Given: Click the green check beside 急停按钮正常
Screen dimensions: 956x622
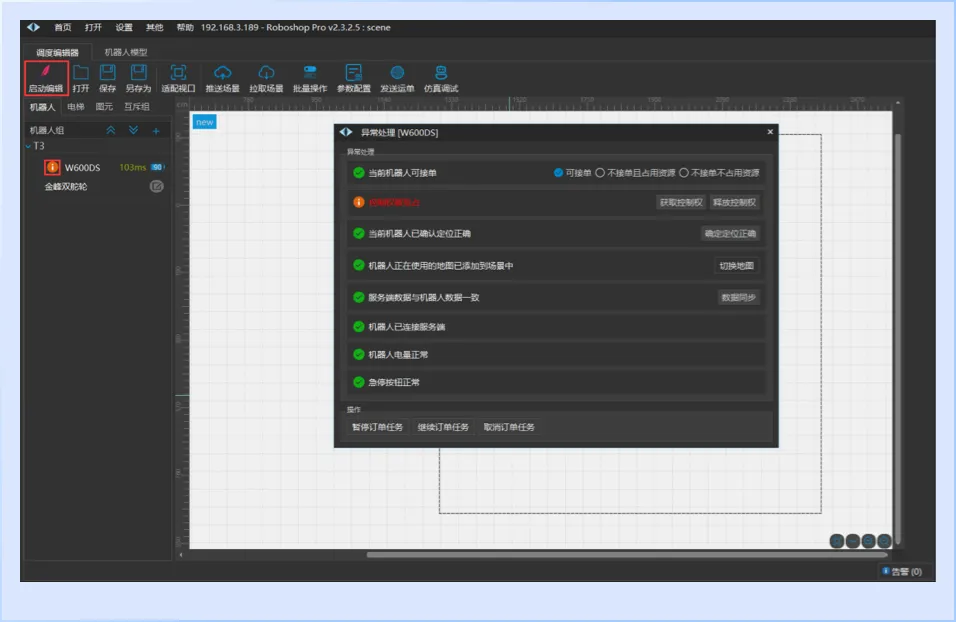Looking at the screenshot, I should click(358, 382).
